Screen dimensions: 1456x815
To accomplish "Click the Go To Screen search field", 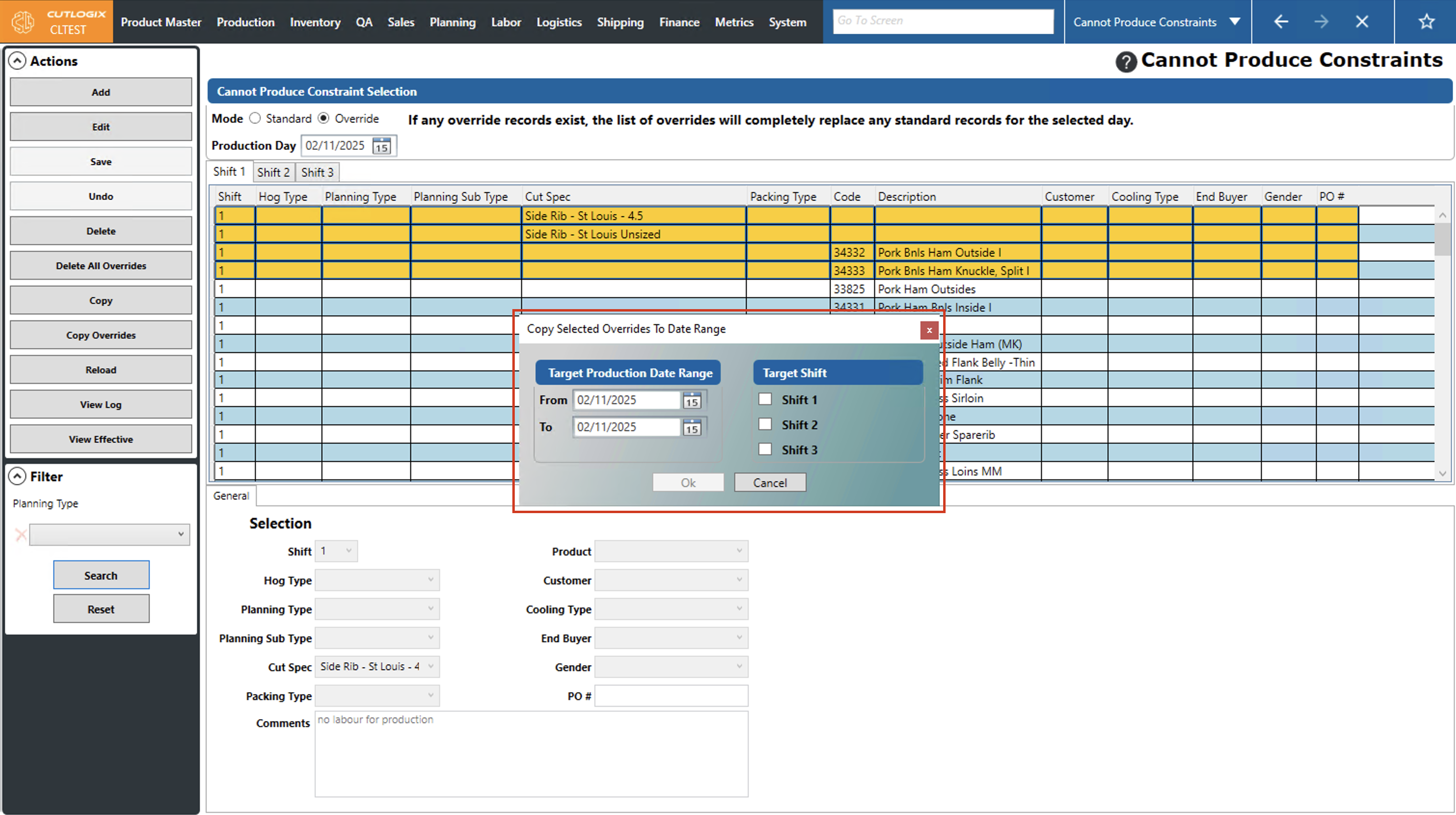I will [943, 21].
